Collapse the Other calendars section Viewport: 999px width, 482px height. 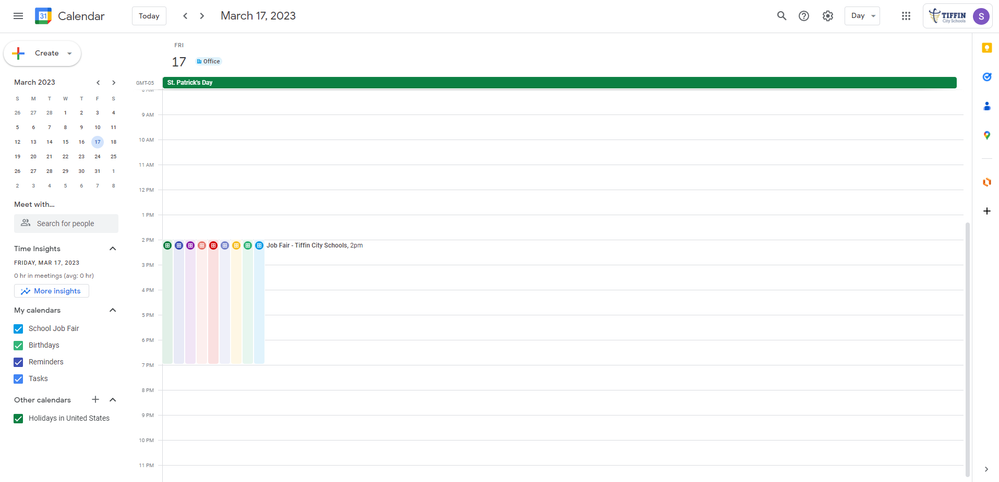coord(113,400)
